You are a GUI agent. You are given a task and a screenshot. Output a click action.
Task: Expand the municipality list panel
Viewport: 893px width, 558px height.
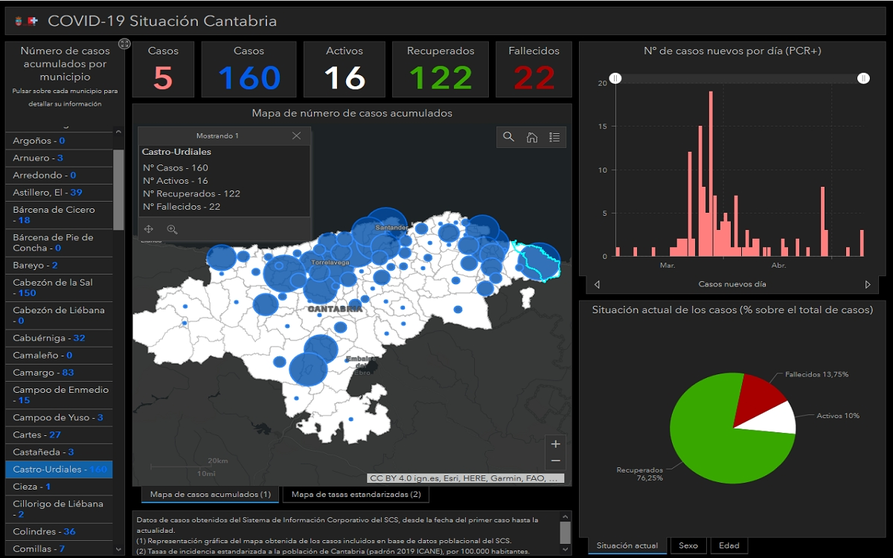[x=124, y=44]
